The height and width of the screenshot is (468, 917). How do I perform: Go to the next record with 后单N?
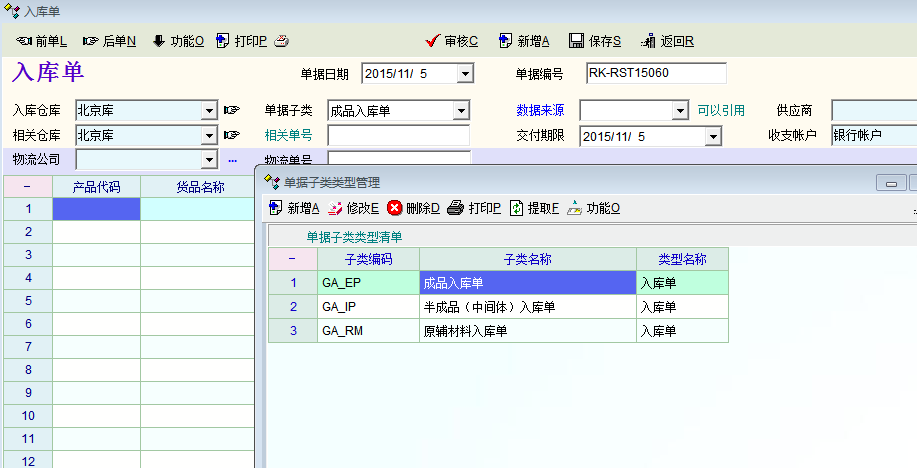coord(109,41)
